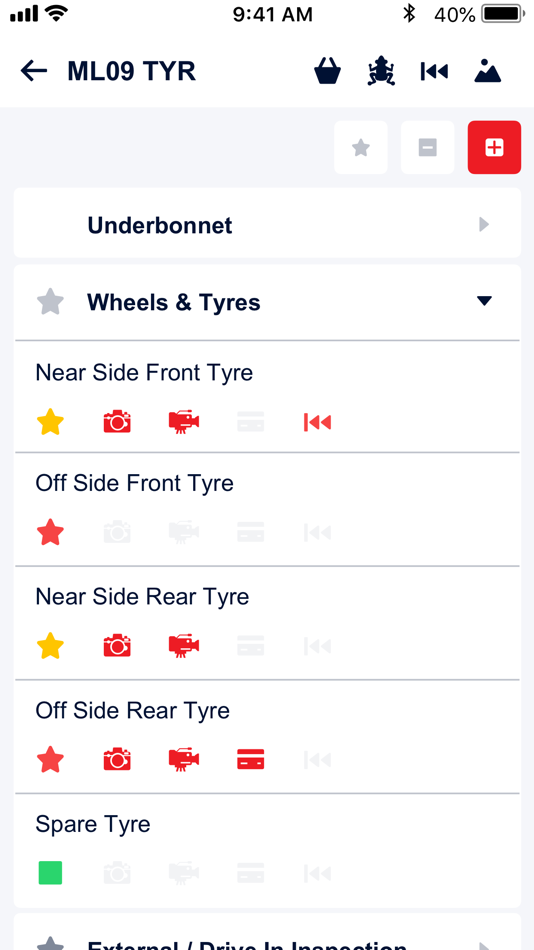Tap the red plus expand-all button
534x950 pixels.
[494, 147]
